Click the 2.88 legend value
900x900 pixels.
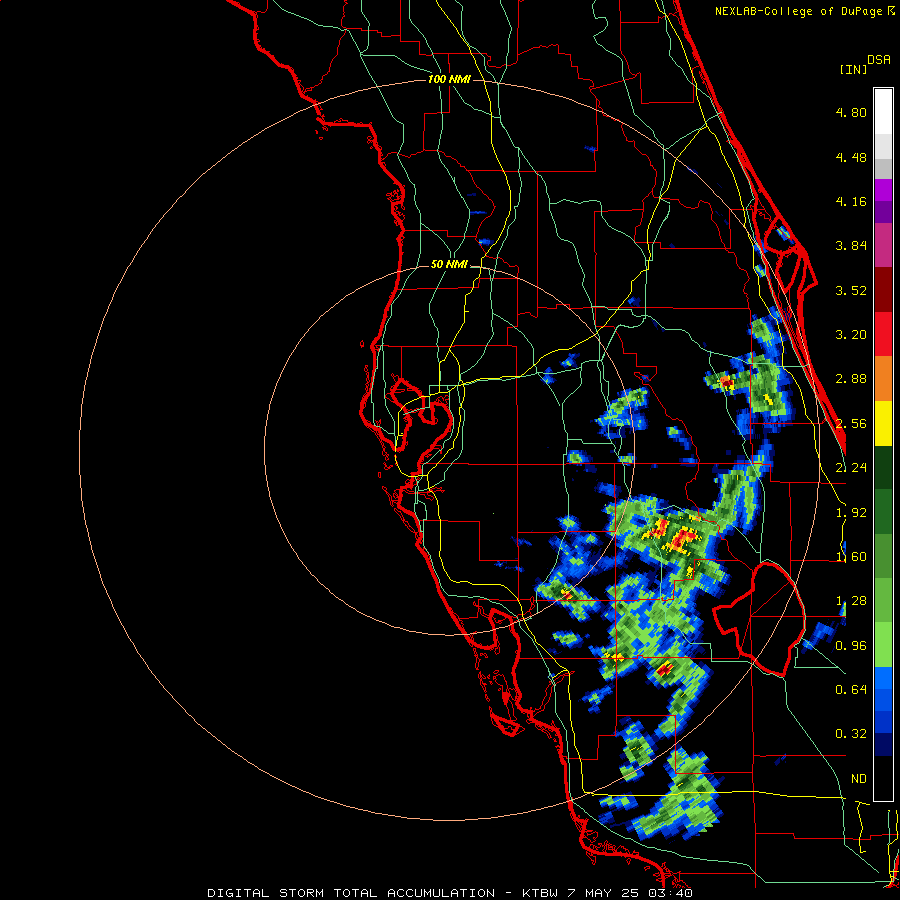coord(851,379)
